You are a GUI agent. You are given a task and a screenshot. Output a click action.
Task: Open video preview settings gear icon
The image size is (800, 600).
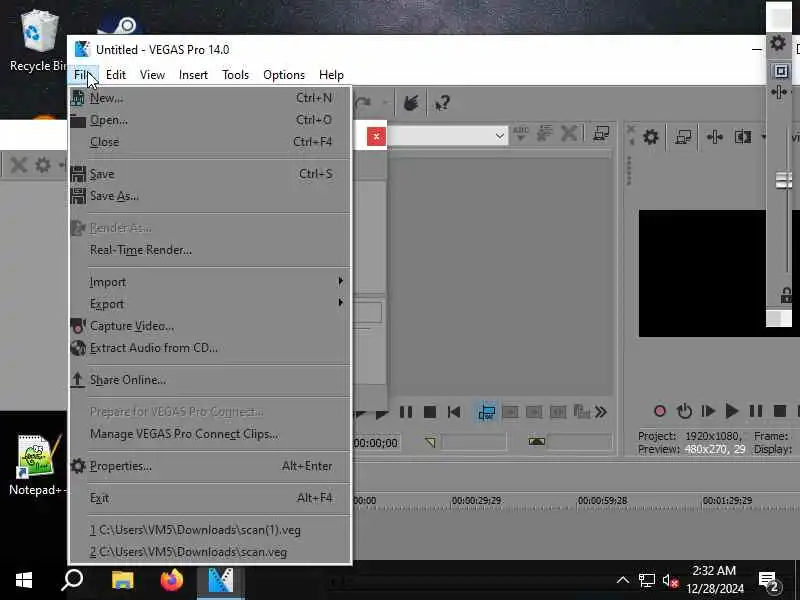pos(651,137)
